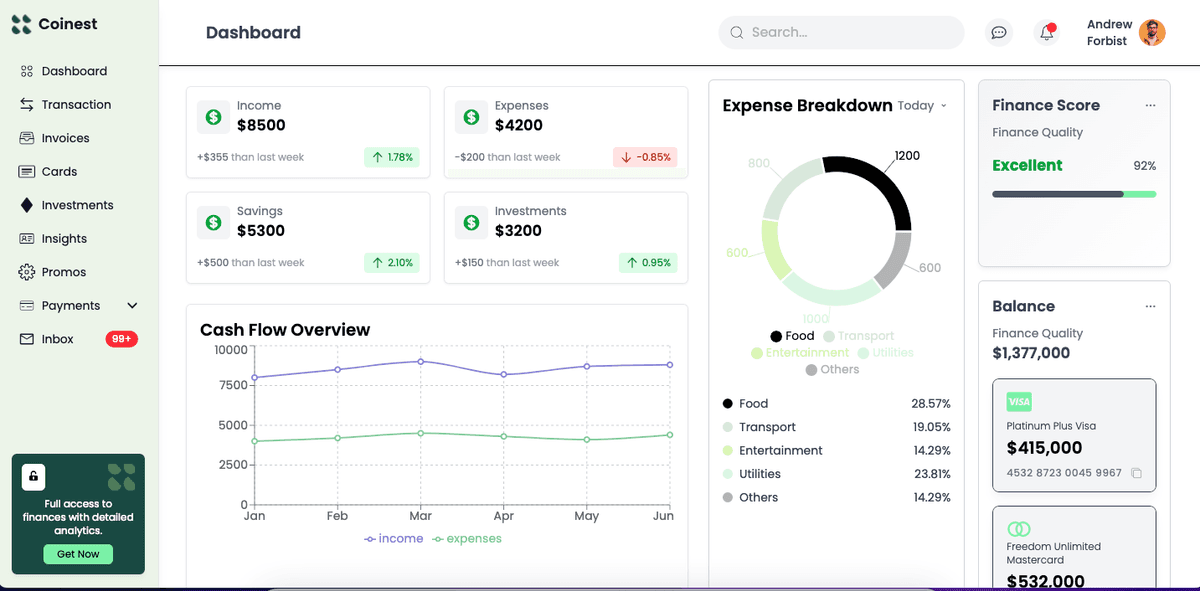This screenshot has width=1200, height=591.
Task: Click the Inbox envelope icon
Action: (27, 339)
